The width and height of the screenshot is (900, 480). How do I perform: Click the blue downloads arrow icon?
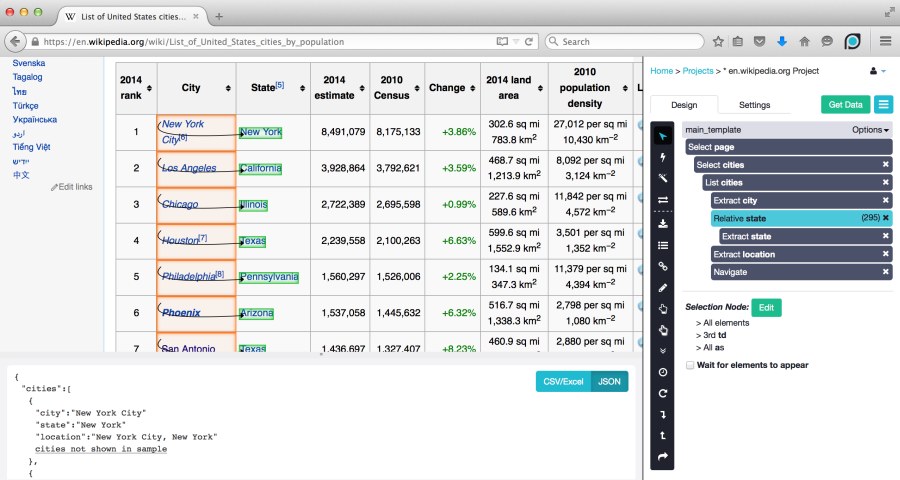pos(782,41)
